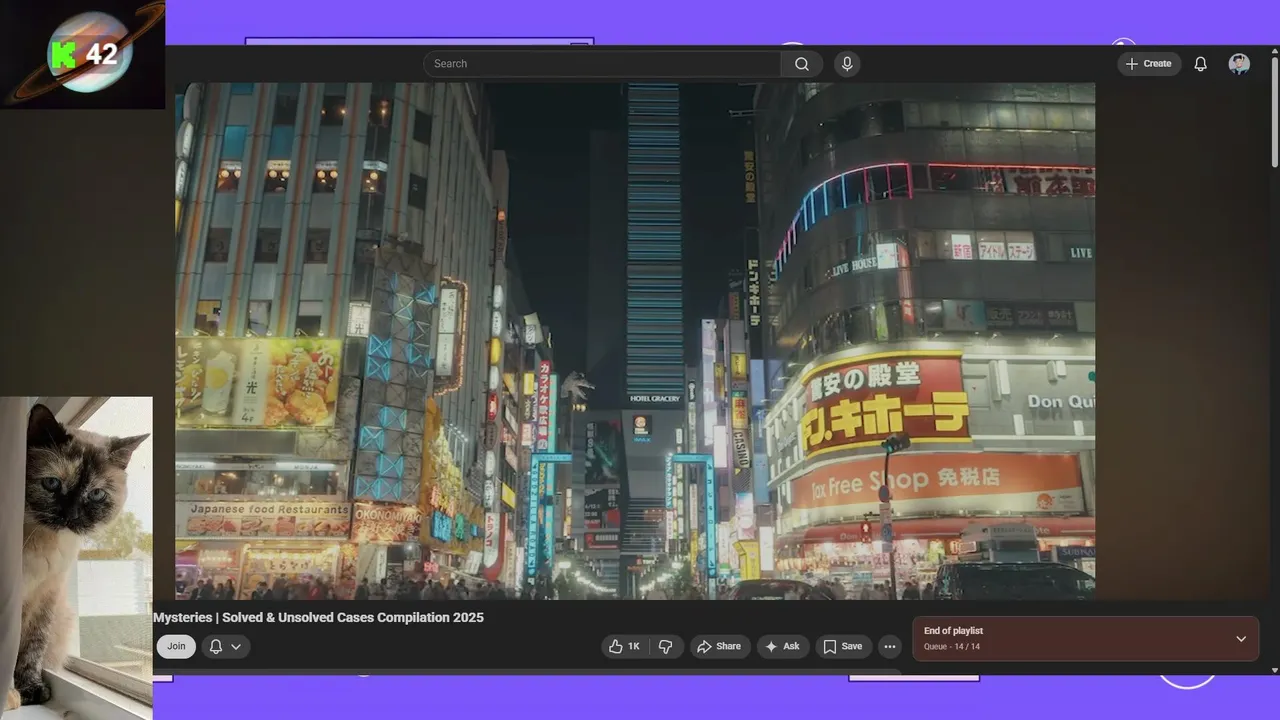The image size is (1280, 720).
Task: Click the 'End of playlist' label
Action: click(x=953, y=631)
